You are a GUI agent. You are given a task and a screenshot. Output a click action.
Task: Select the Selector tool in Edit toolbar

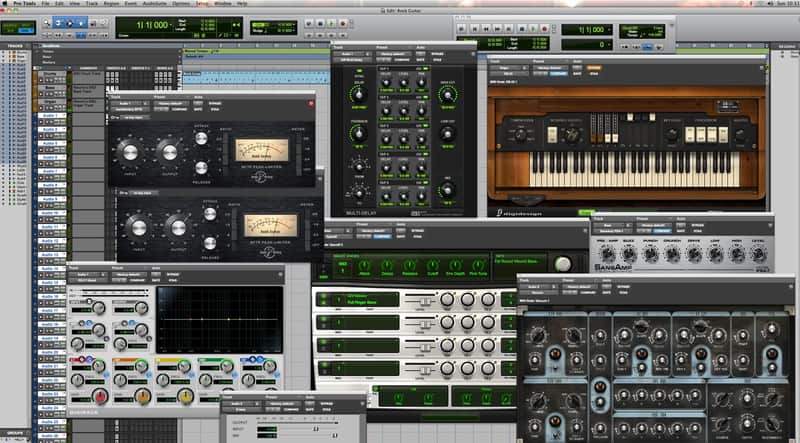tap(70, 23)
